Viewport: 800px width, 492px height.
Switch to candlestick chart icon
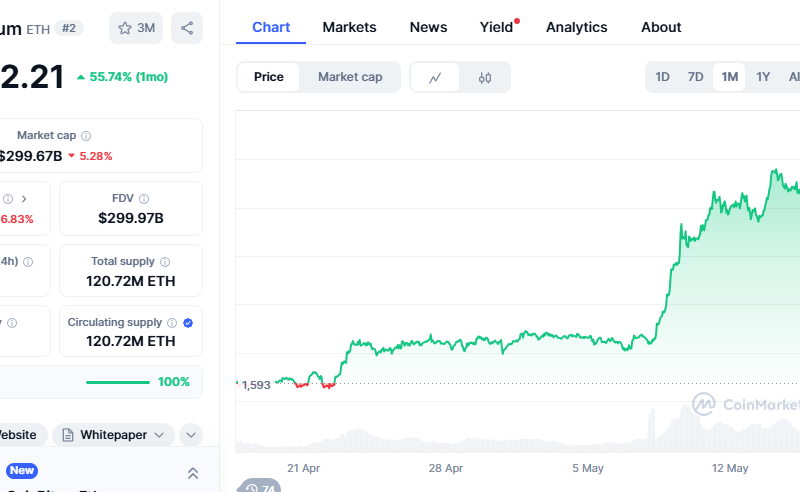point(485,77)
